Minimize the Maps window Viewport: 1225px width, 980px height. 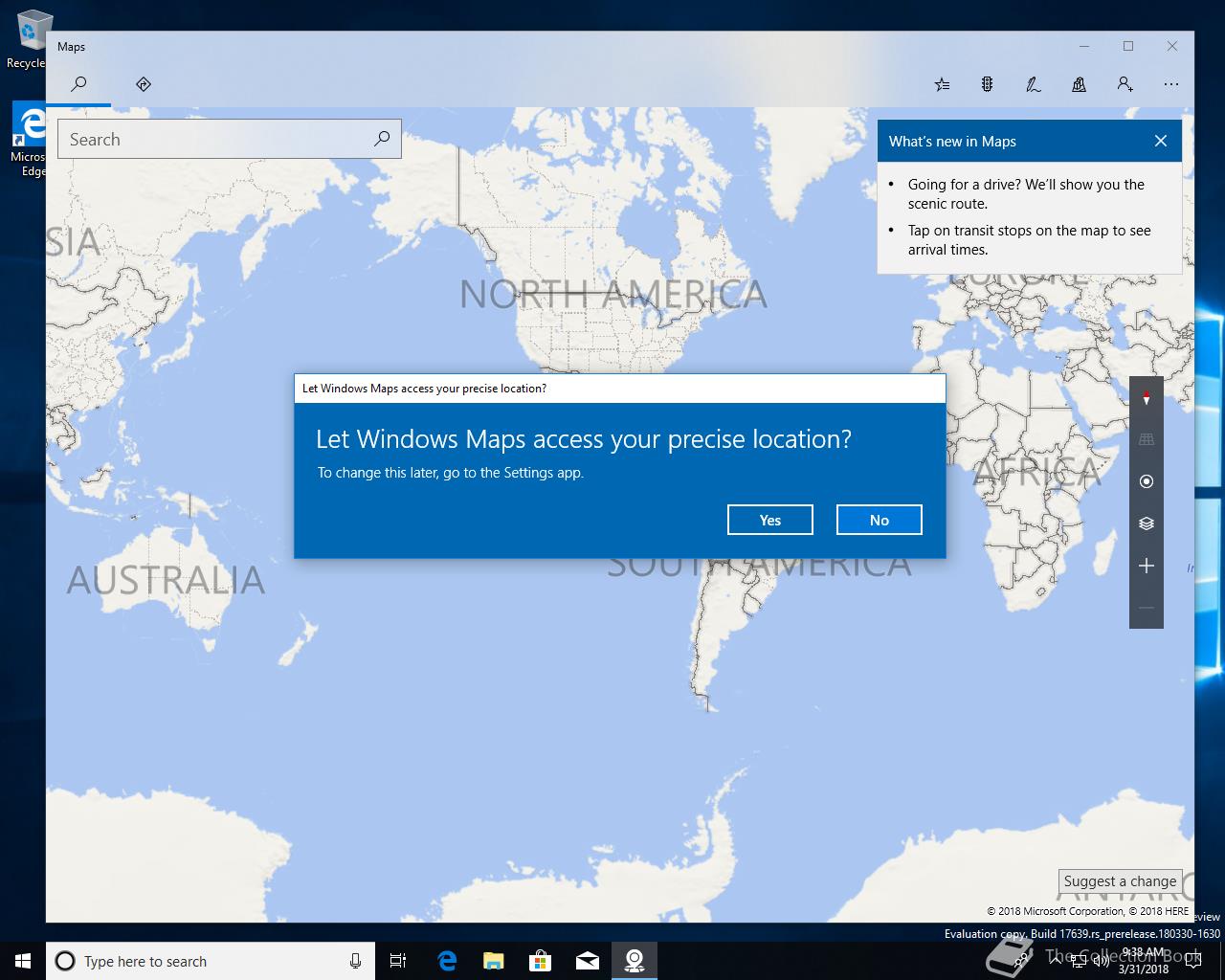point(1084,46)
